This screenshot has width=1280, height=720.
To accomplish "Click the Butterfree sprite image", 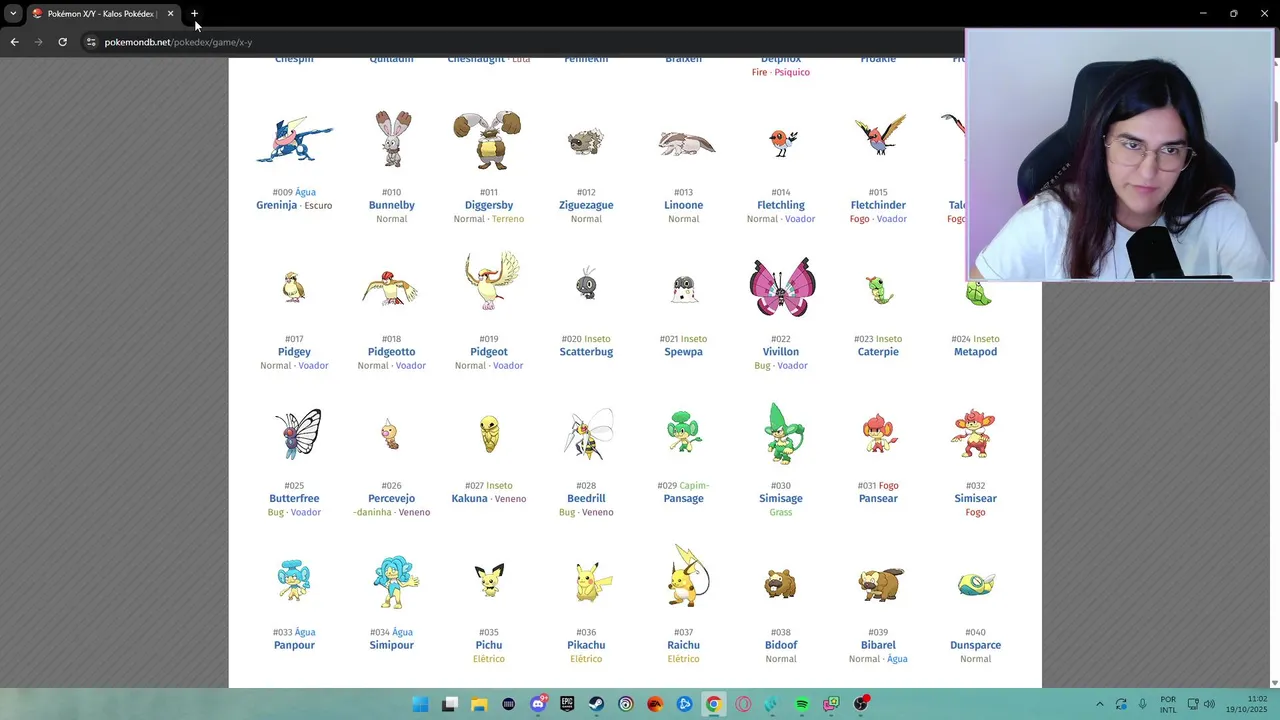I will 298,433.
